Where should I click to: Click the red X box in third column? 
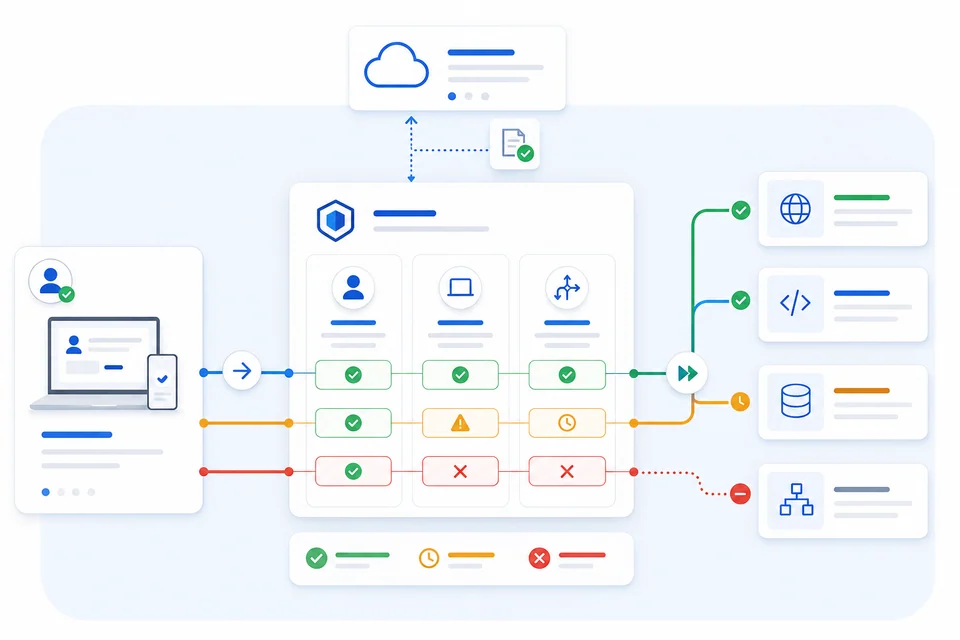tap(567, 471)
